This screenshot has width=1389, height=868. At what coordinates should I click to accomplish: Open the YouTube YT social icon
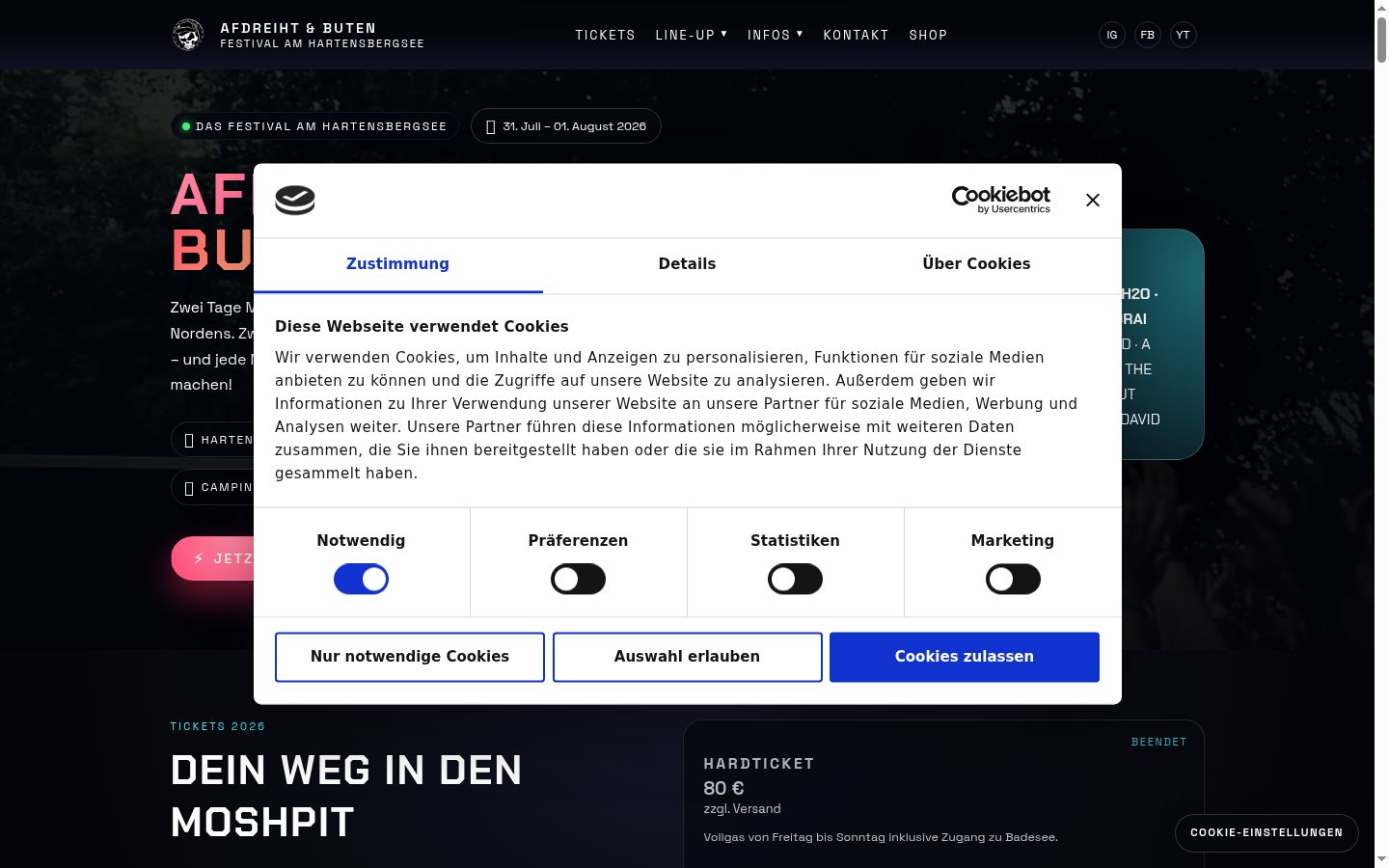1184,35
